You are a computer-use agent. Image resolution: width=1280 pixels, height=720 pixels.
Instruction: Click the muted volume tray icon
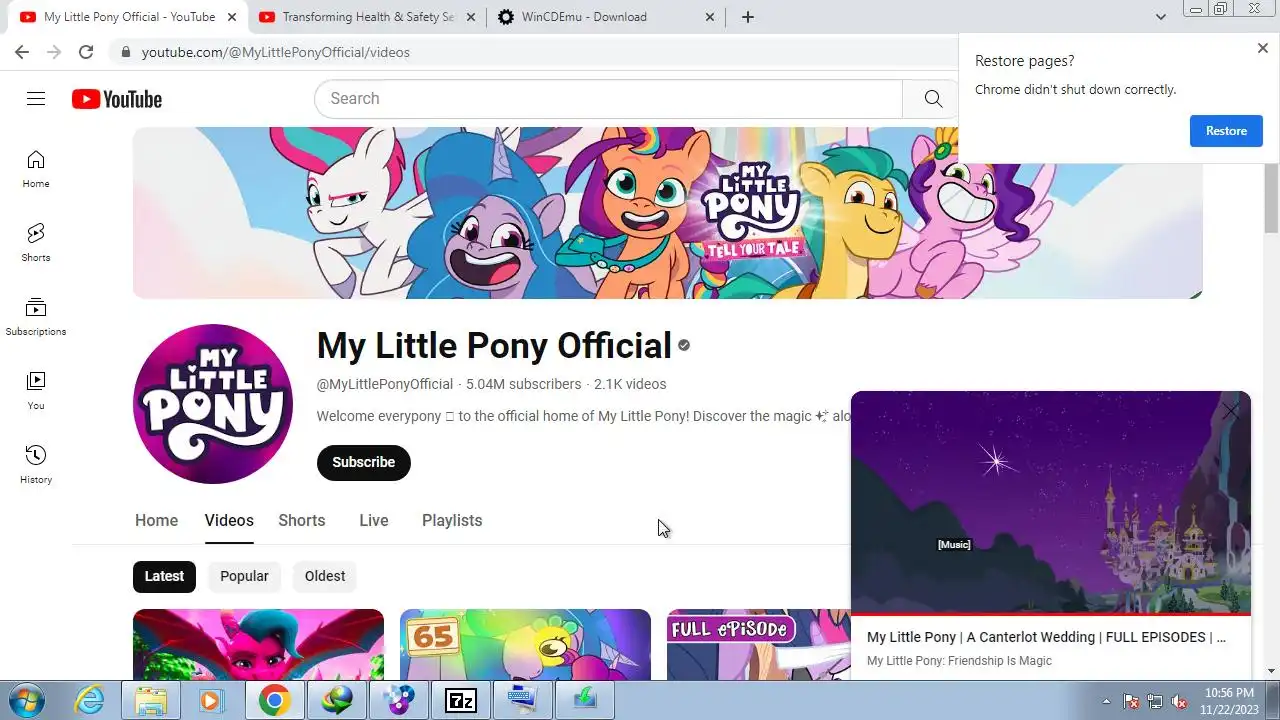[x=1179, y=701]
